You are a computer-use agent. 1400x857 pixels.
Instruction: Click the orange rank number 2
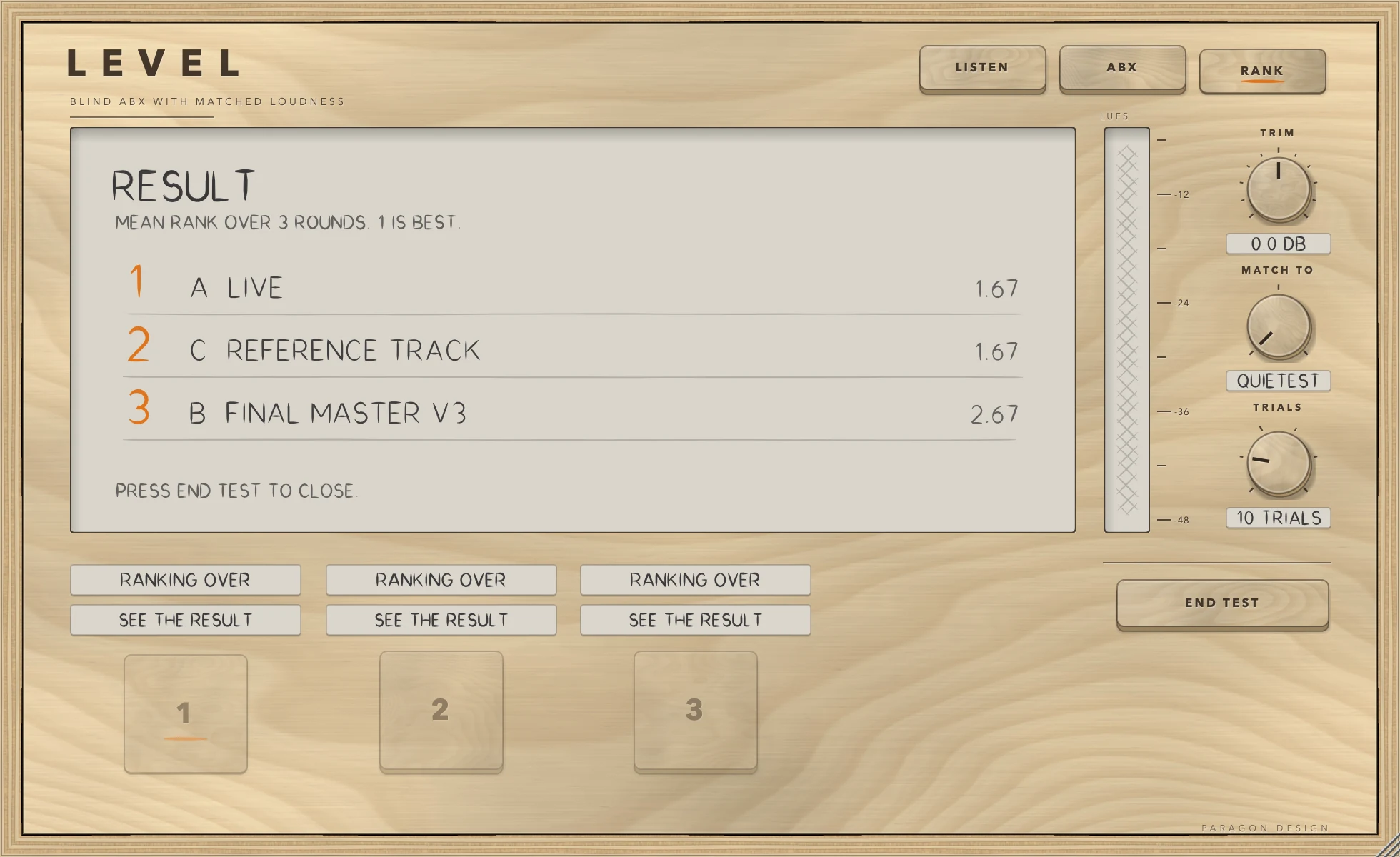coord(139,344)
